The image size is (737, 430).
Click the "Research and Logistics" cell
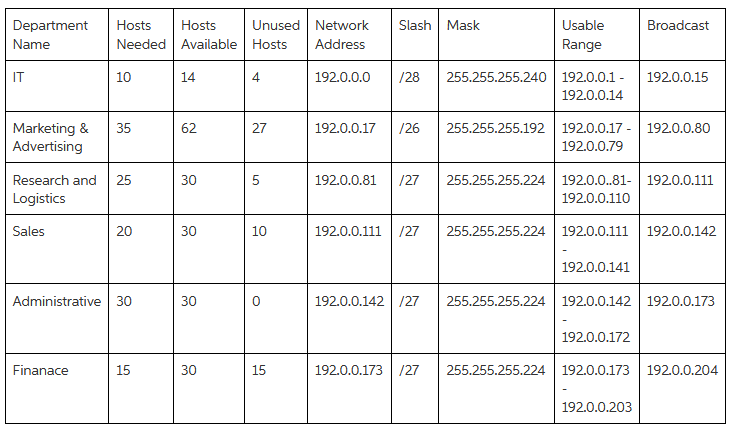pyautogui.click(x=55, y=189)
